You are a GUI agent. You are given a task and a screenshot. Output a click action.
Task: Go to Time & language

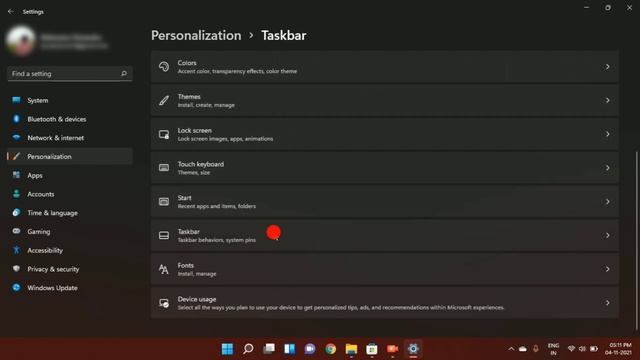(x=70, y=213)
